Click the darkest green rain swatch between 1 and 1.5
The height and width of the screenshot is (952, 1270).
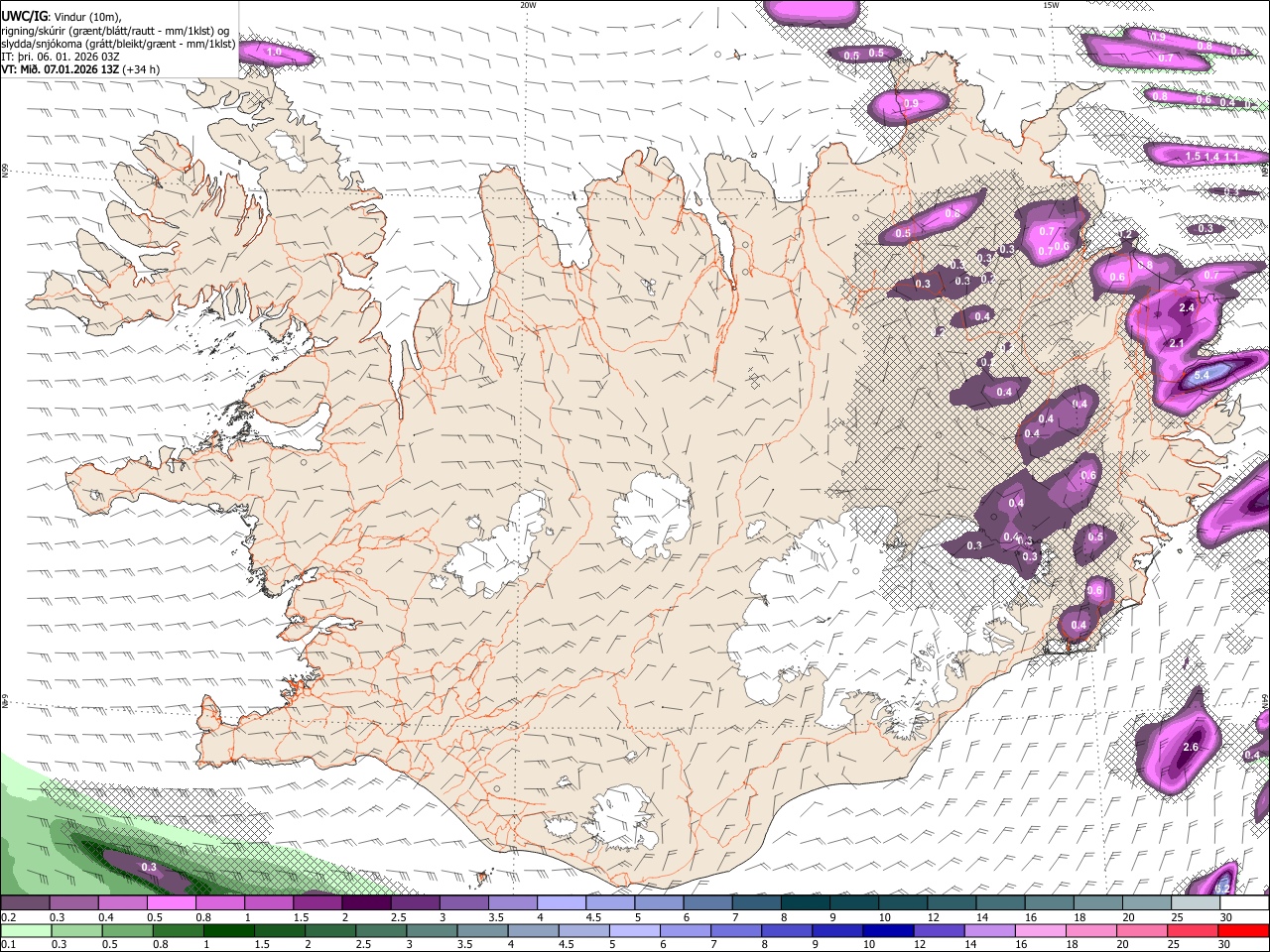click(x=228, y=930)
